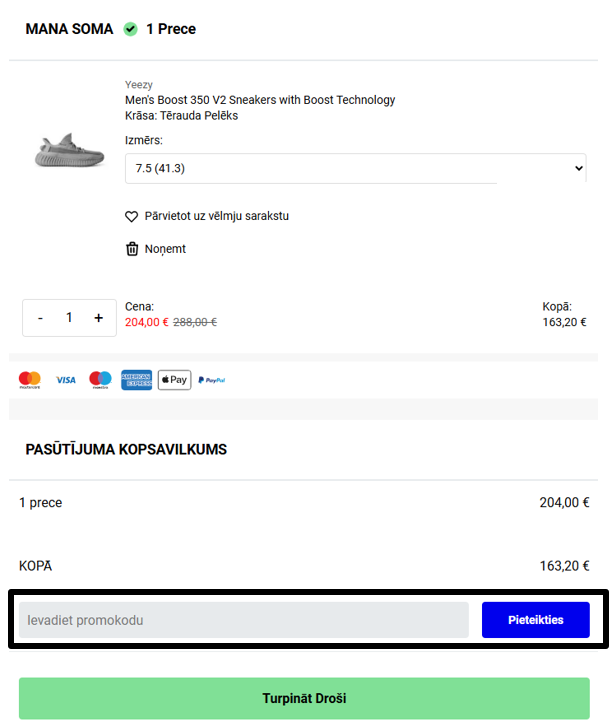Open the Men's Boost 350 V2 product title

[260, 100]
